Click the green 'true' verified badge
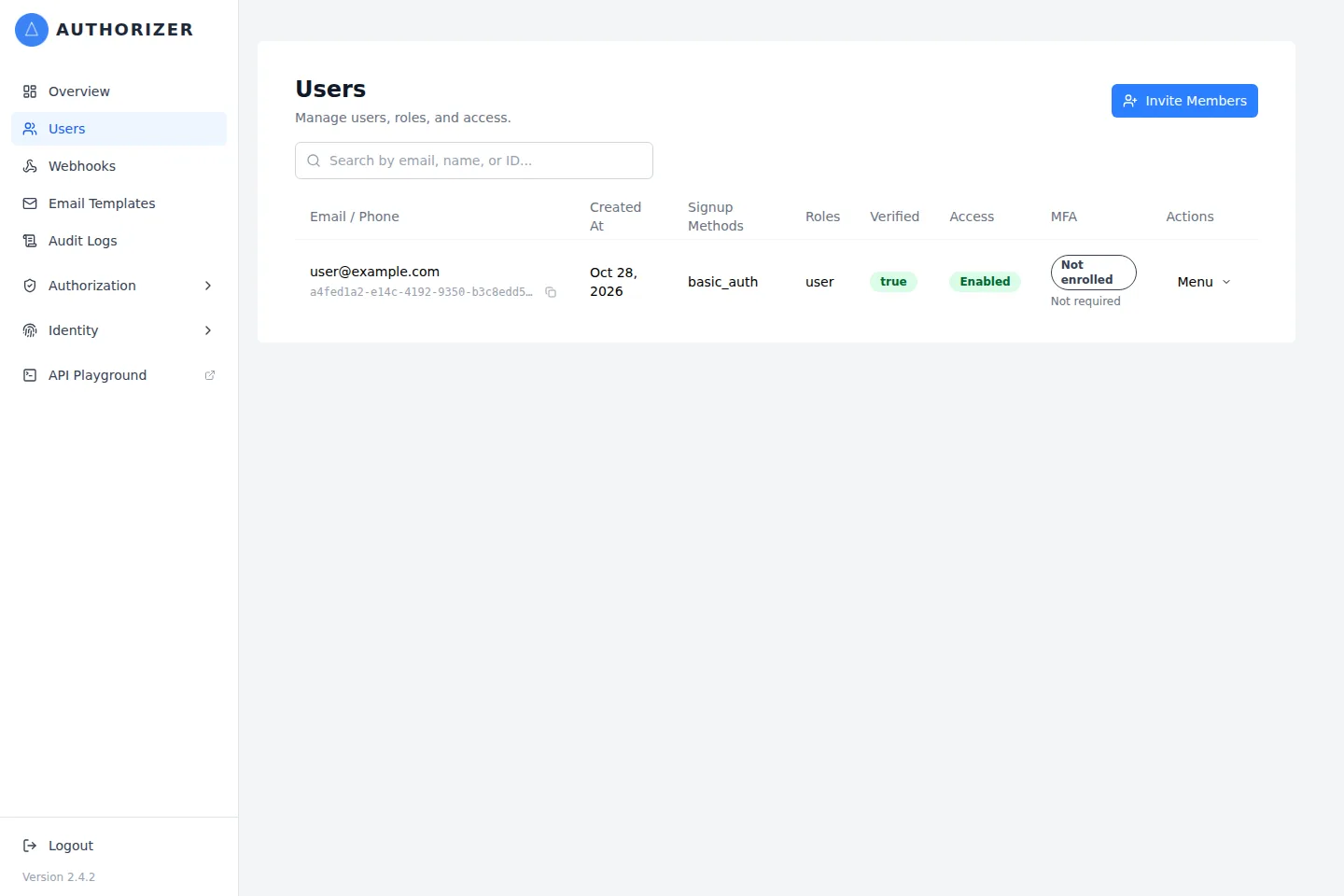This screenshot has width=1344, height=896. (893, 282)
